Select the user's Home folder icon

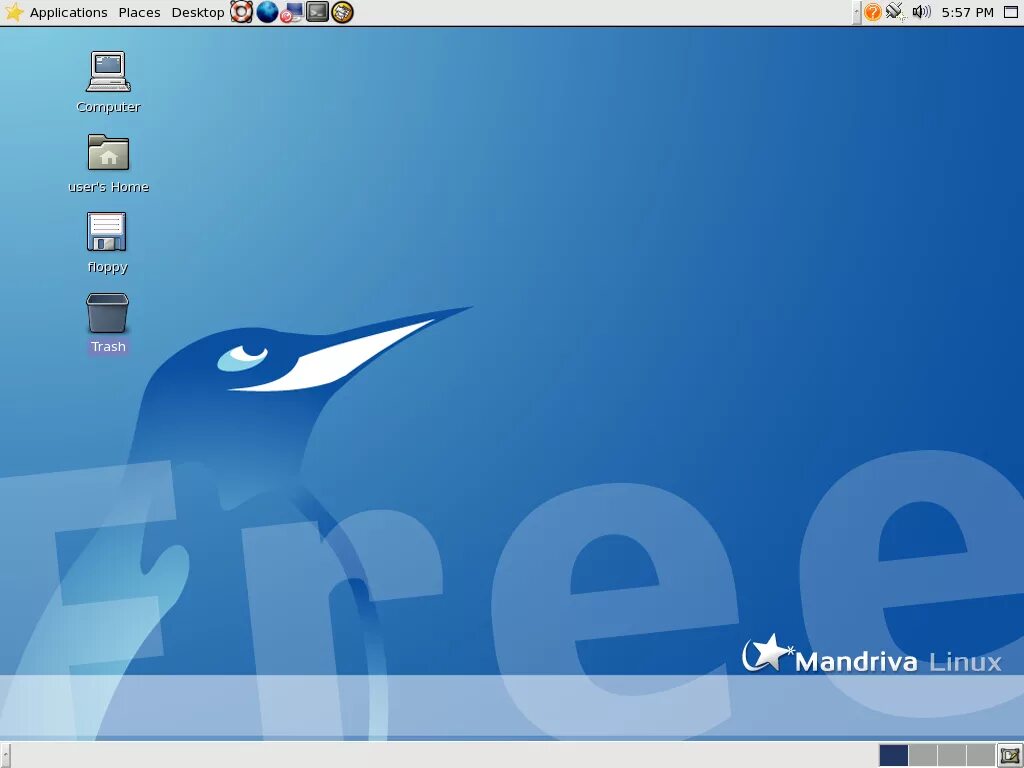click(x=108, y=152)
